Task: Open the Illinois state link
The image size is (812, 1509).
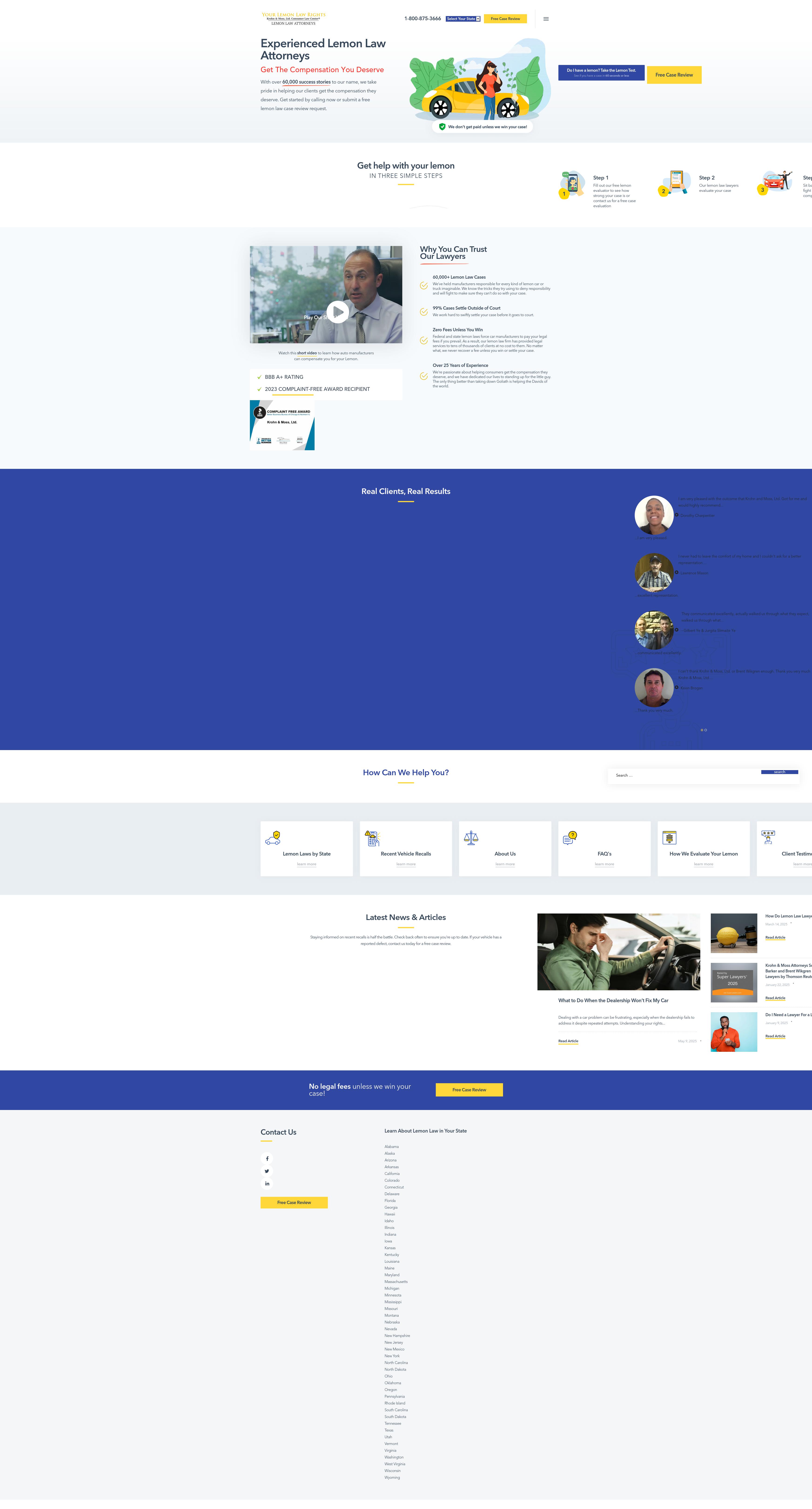Action: pos(389,1228)
